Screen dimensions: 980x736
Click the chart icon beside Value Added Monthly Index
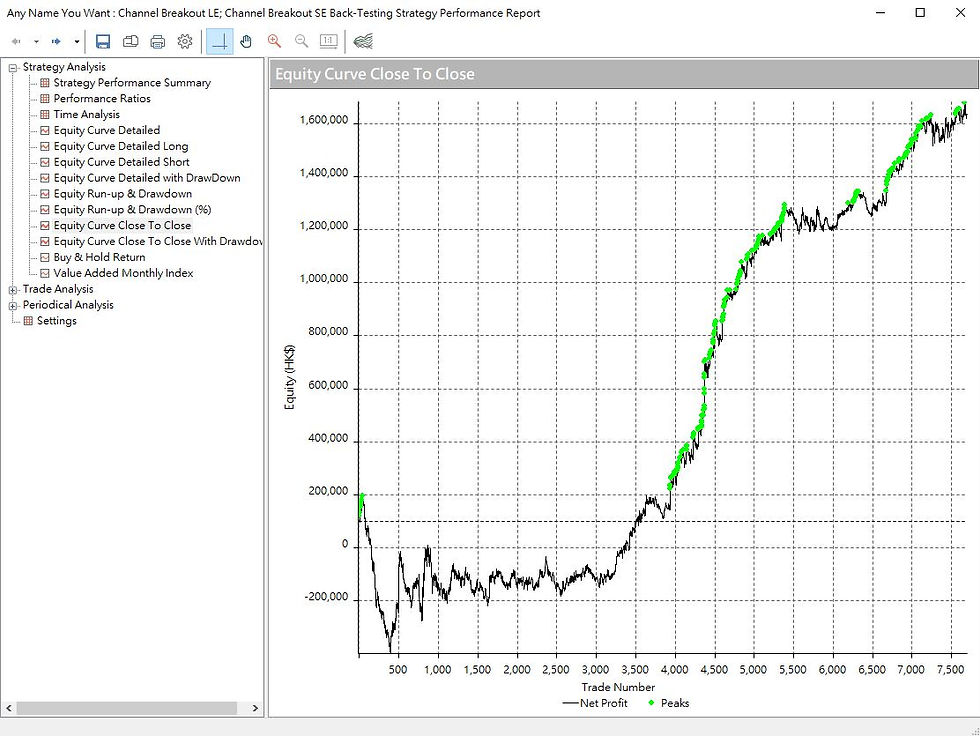44,273
